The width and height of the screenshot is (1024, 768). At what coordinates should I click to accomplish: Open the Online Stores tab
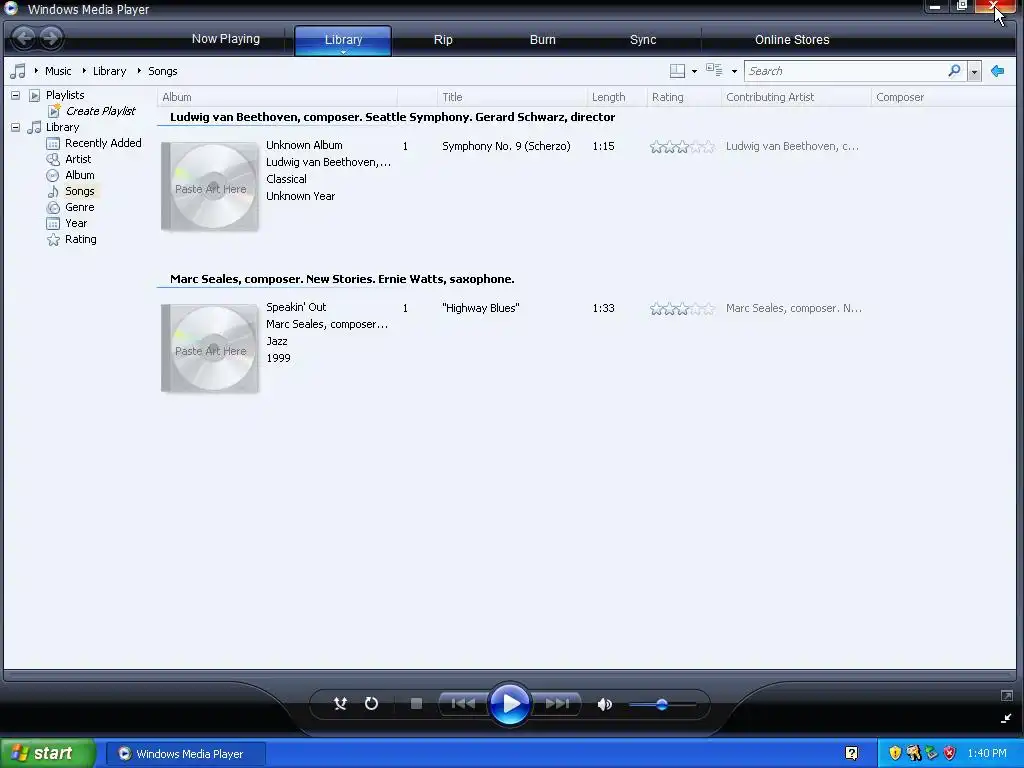tap(792, 40)
